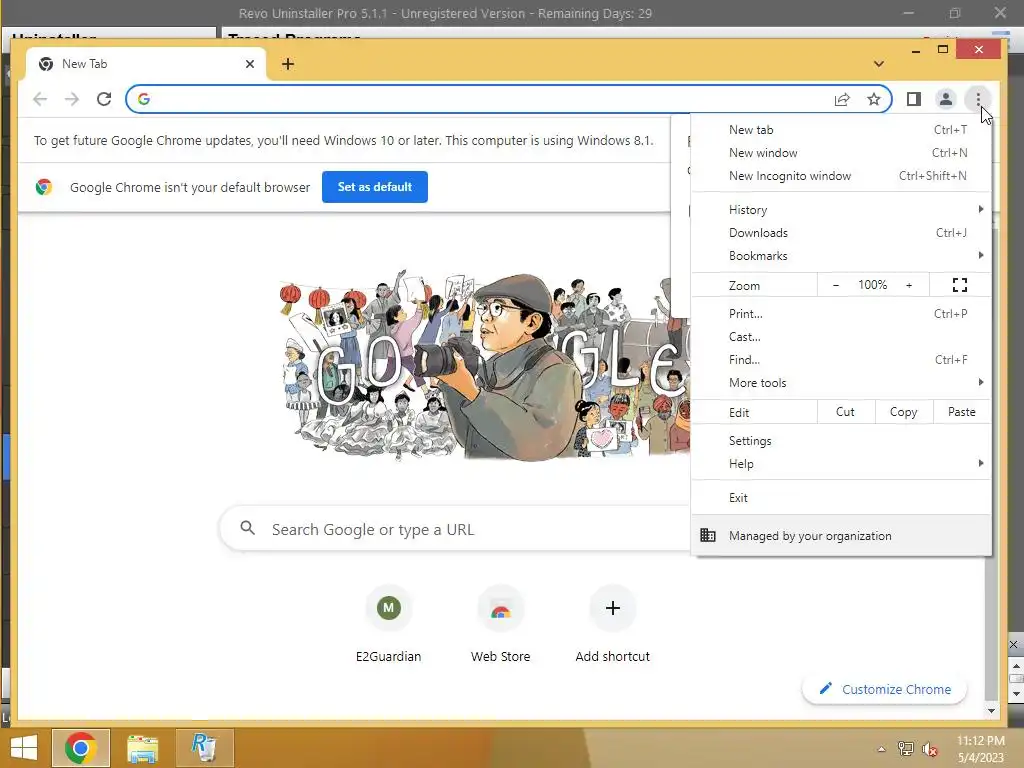The height and width of the screenshot is (768, 1024).
Task: Open Chrome three-dot menu button
Action: tap(978, 99)
